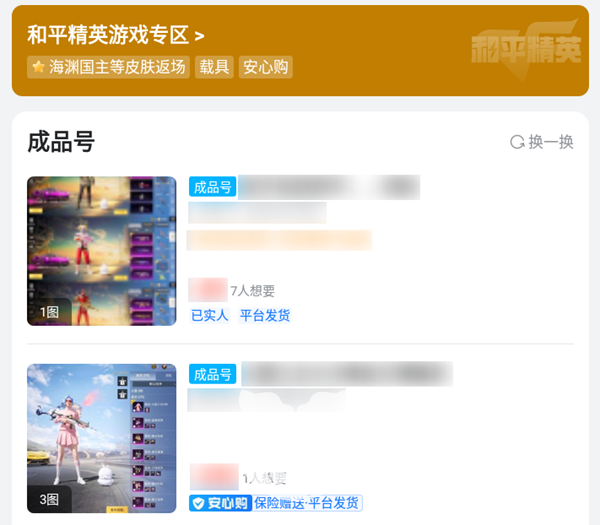Click the 7人想要 label
This screenshot has height=525, width=600.
(x=253, y=291)
